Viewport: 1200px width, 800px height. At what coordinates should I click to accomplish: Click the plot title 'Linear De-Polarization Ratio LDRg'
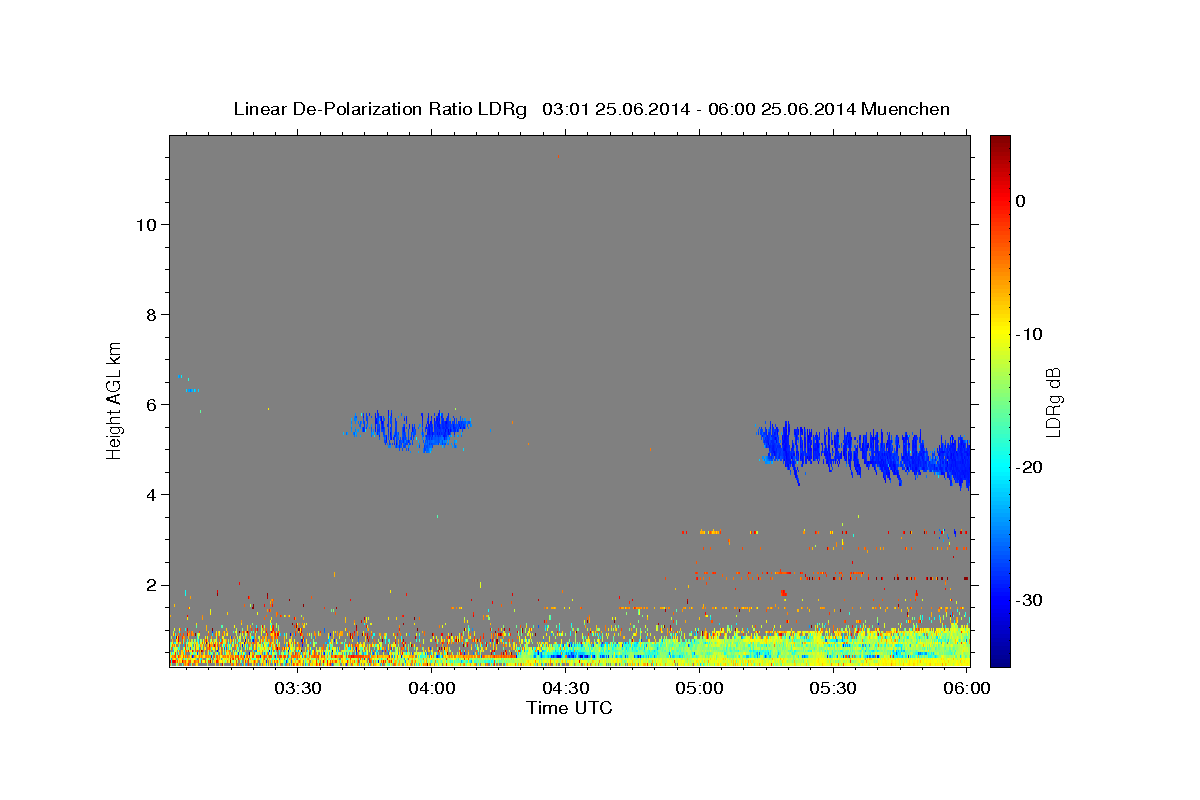pyautogui.click(x=379, y=109)
